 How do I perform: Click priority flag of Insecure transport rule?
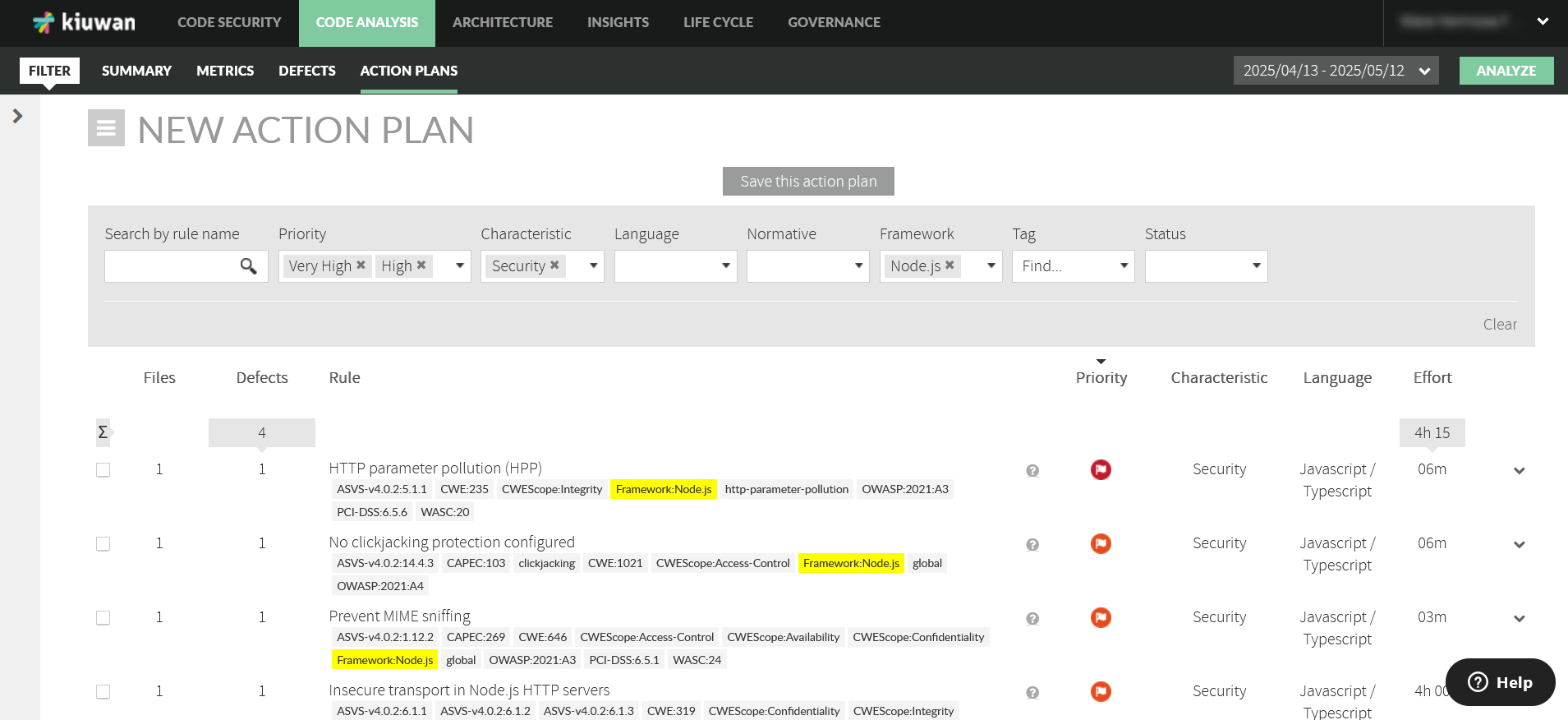[x=1101, y=691]
